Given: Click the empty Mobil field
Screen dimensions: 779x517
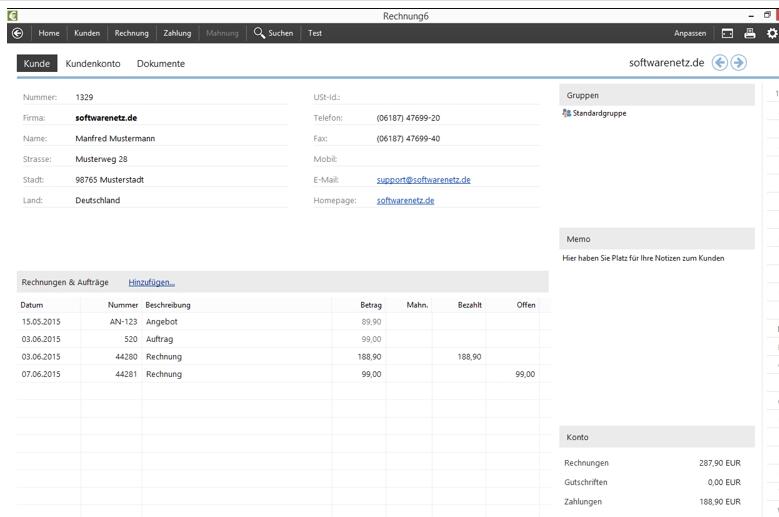Looking at the screenshot, I should pyautogui.click(x=457, y=159).
